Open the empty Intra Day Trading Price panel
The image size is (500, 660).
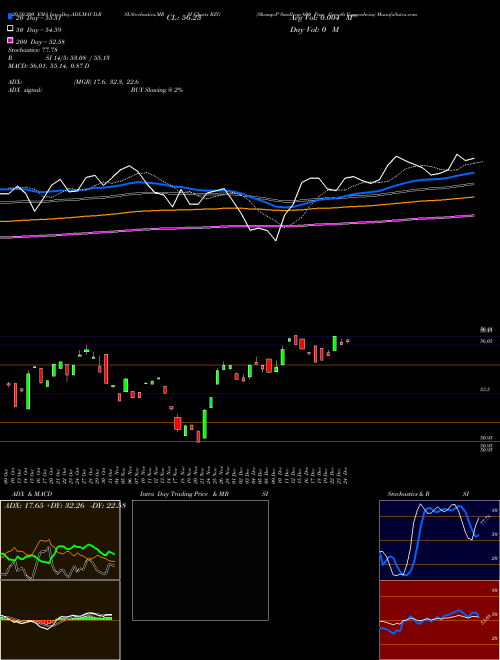coord(200,560)
